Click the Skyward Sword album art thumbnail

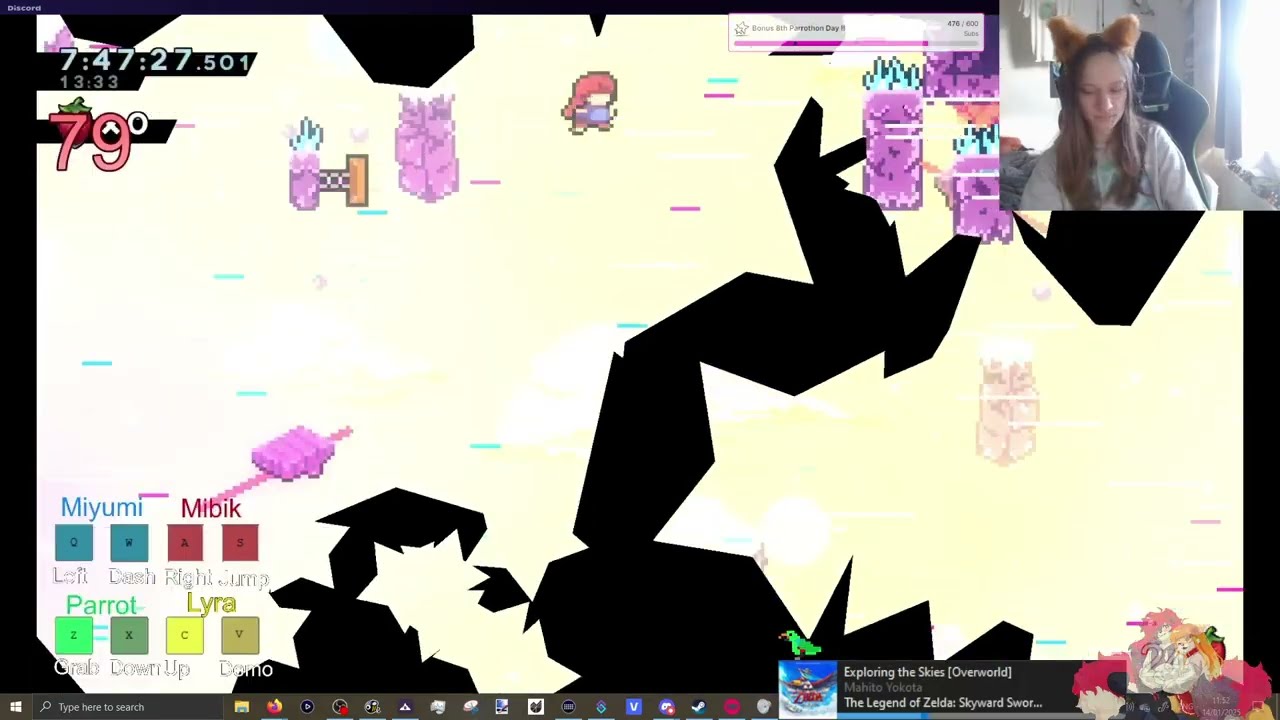[x=808, y=689]
